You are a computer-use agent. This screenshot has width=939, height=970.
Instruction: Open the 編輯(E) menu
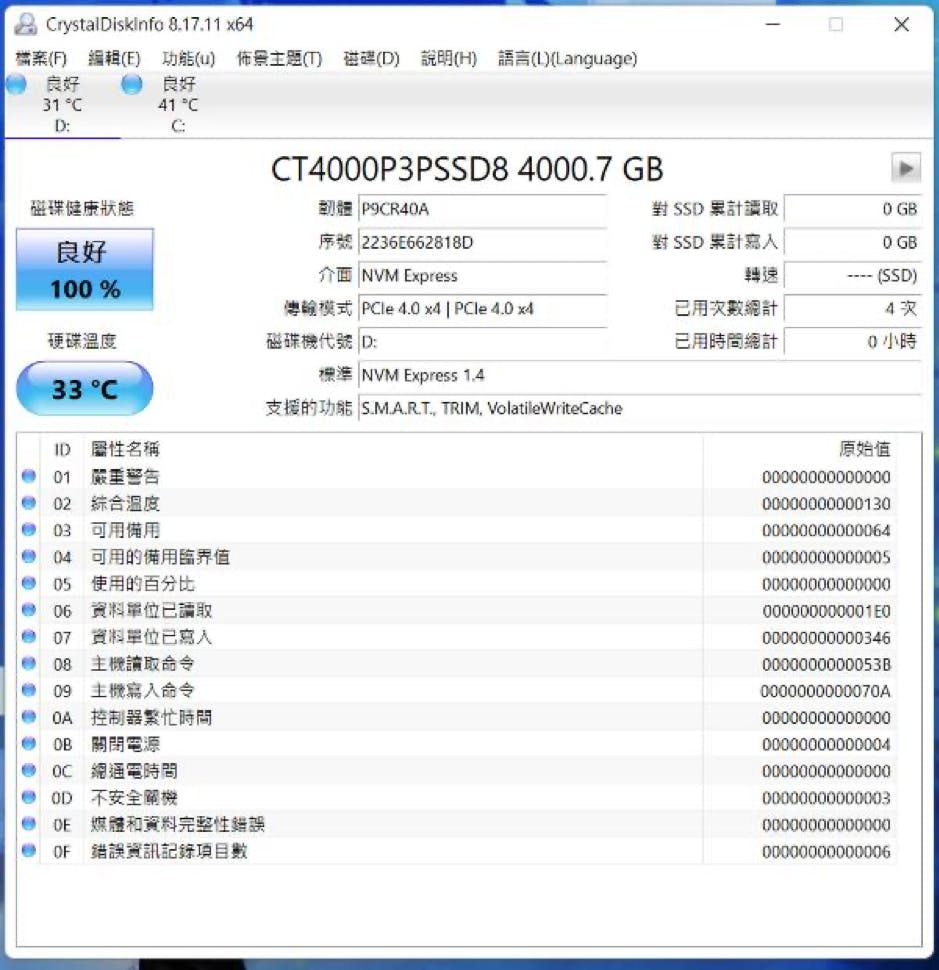114,58
